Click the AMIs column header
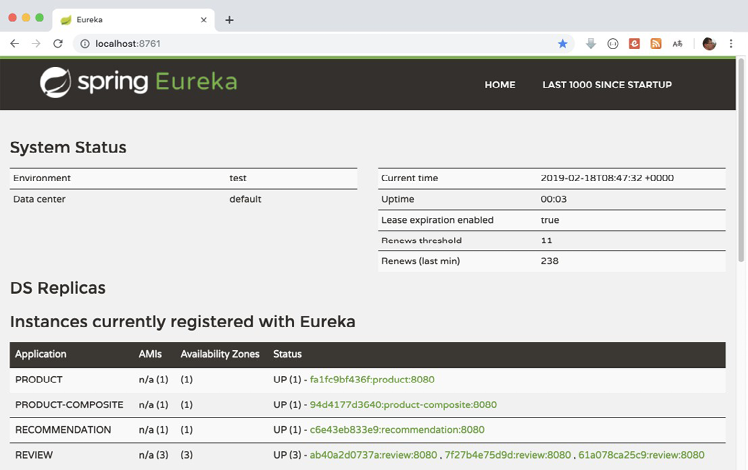The height and width of the screenshot is (470, 748). tap(150, 354)
